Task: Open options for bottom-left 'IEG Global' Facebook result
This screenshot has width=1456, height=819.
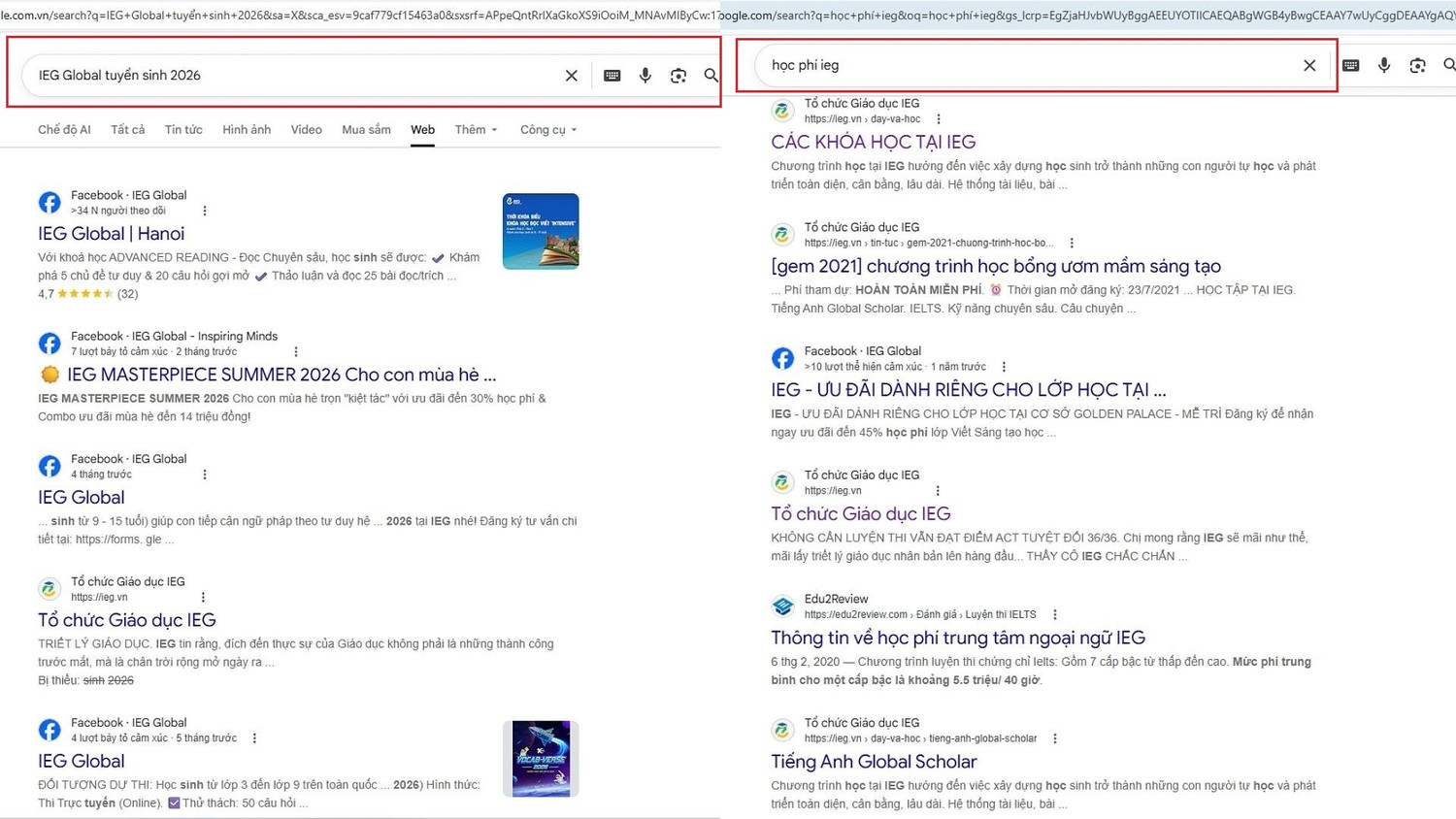Action: tap(254, 738)
